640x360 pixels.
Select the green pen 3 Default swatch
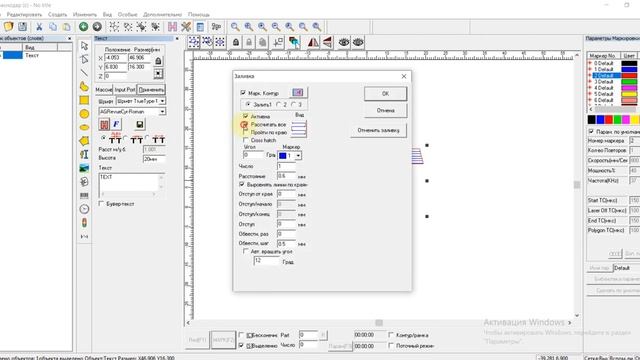629,82
